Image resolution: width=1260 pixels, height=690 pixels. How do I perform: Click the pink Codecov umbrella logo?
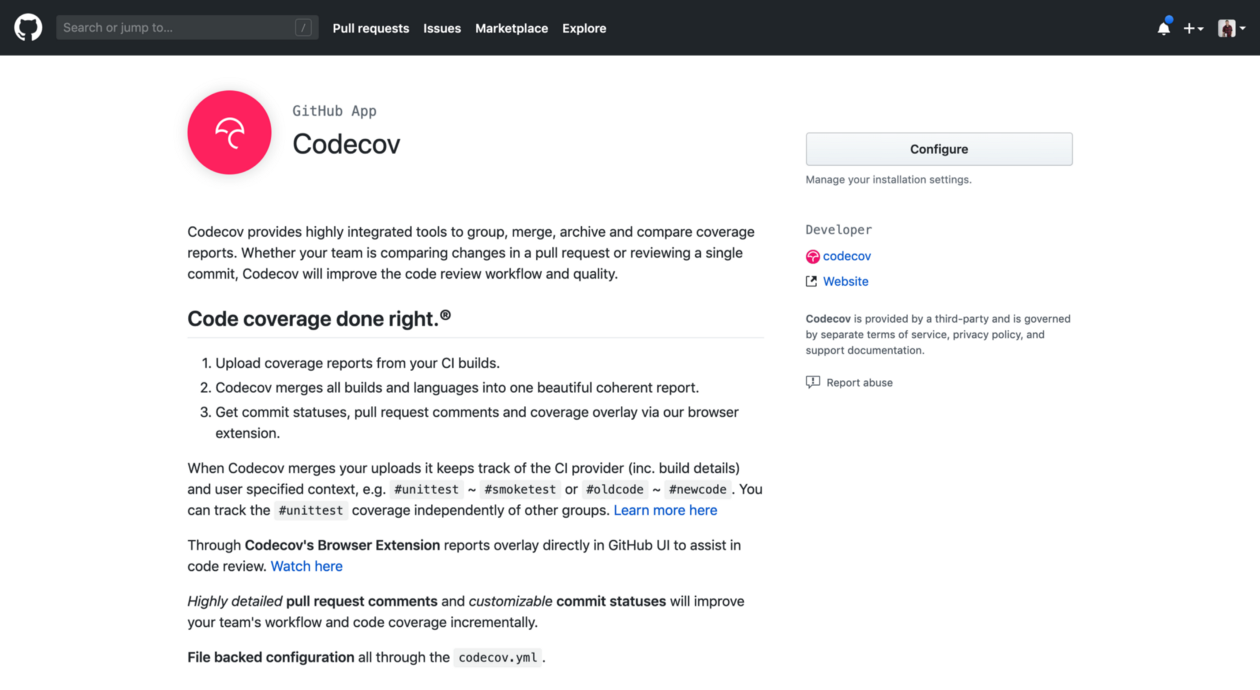coord(229,132)
